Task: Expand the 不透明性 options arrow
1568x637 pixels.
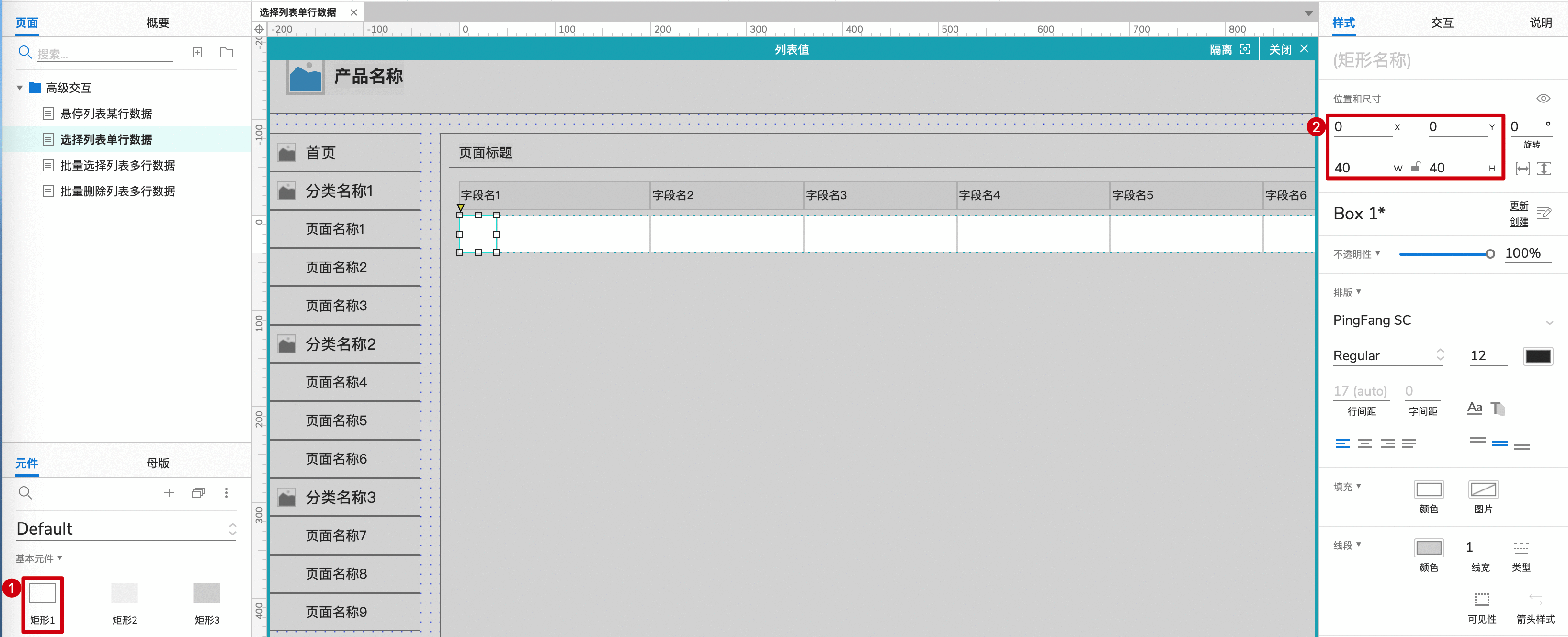Action: click(x=1377, y=253)
